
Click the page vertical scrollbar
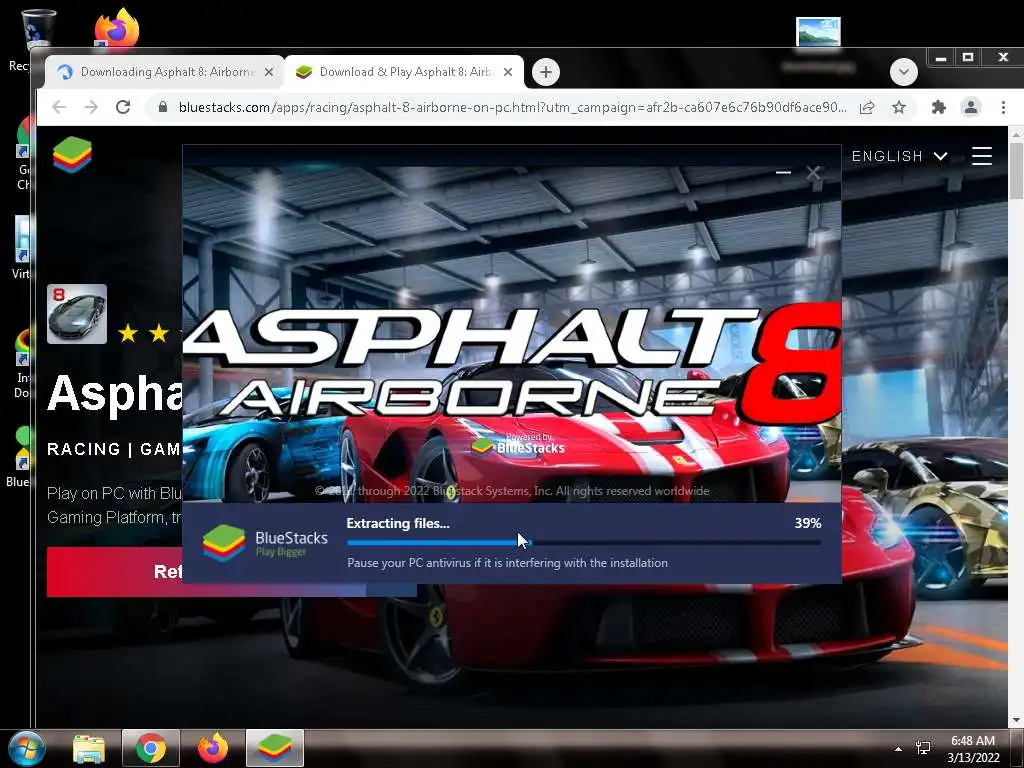pos(1016,170)
